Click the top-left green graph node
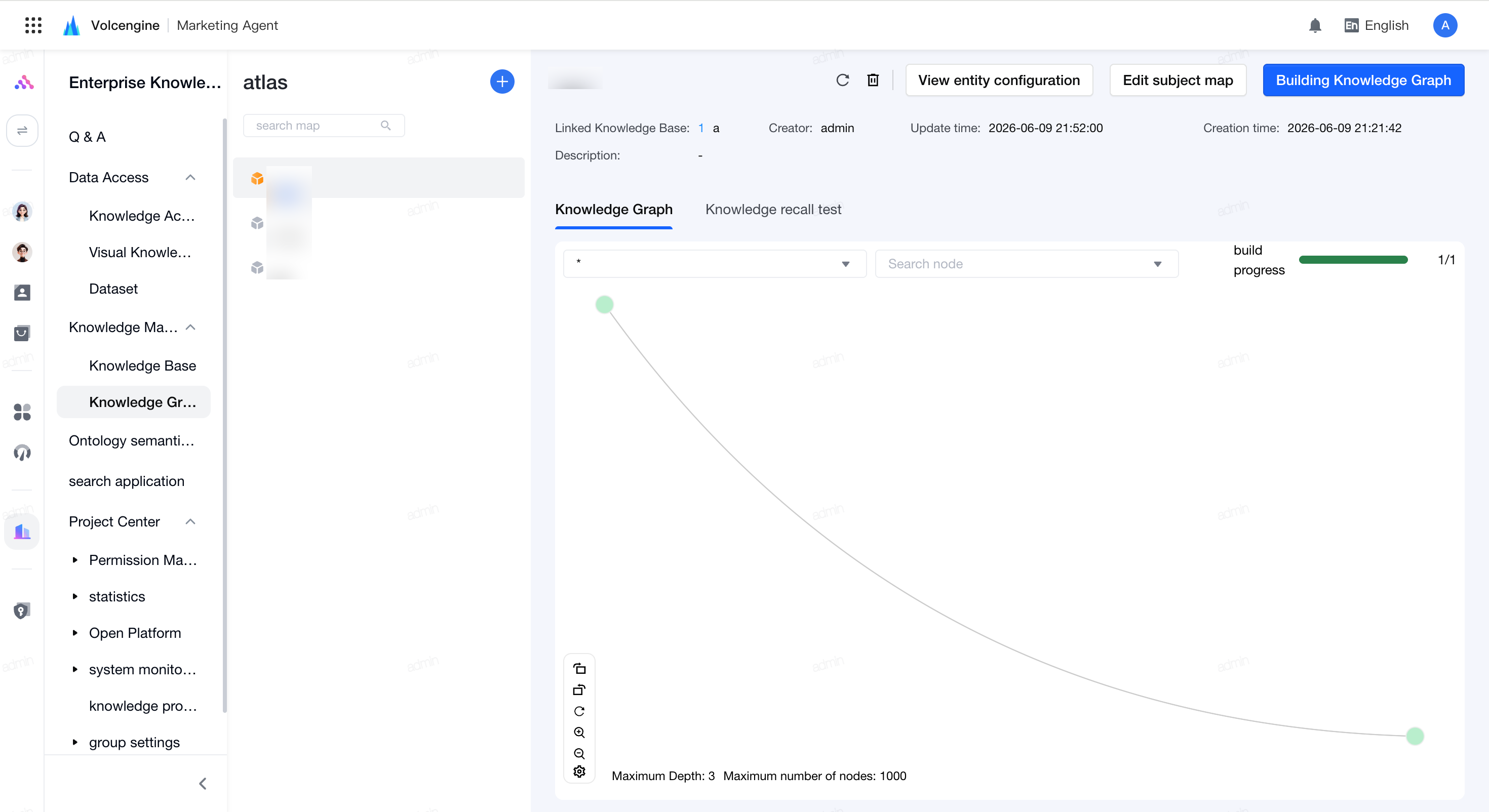This screenshot has width=1489, height=812. coord(604,305)
